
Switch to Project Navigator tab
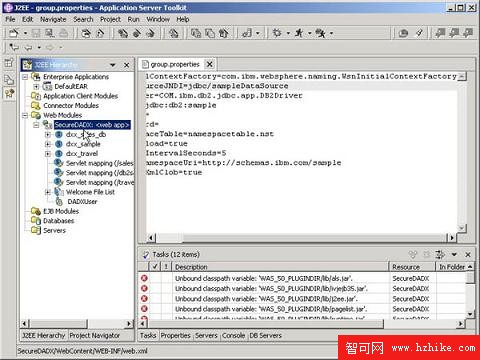[95, 335]
